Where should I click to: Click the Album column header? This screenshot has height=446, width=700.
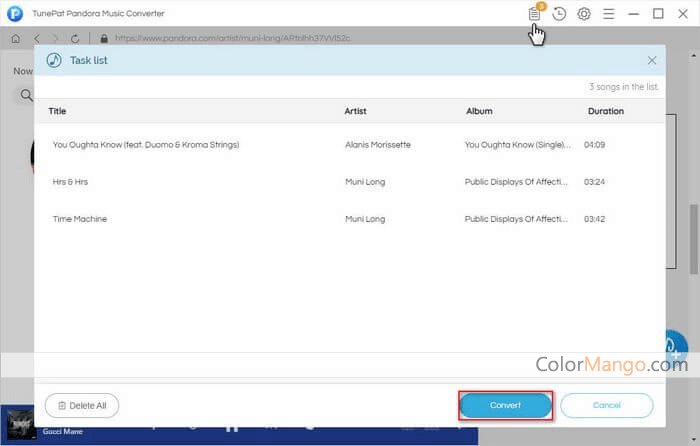click(x=479, y=111)
